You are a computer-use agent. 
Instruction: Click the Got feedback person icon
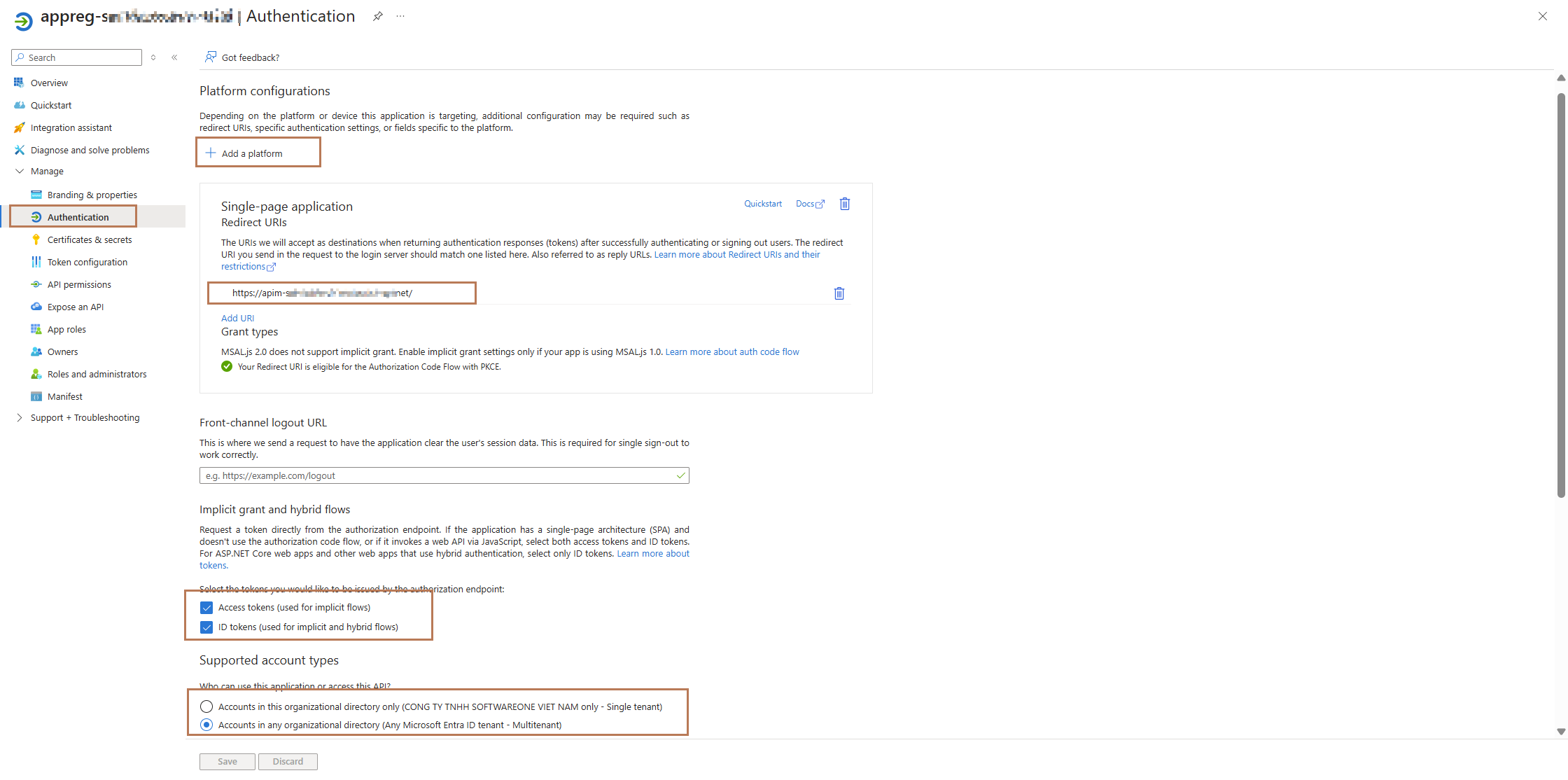coord(210,57)
